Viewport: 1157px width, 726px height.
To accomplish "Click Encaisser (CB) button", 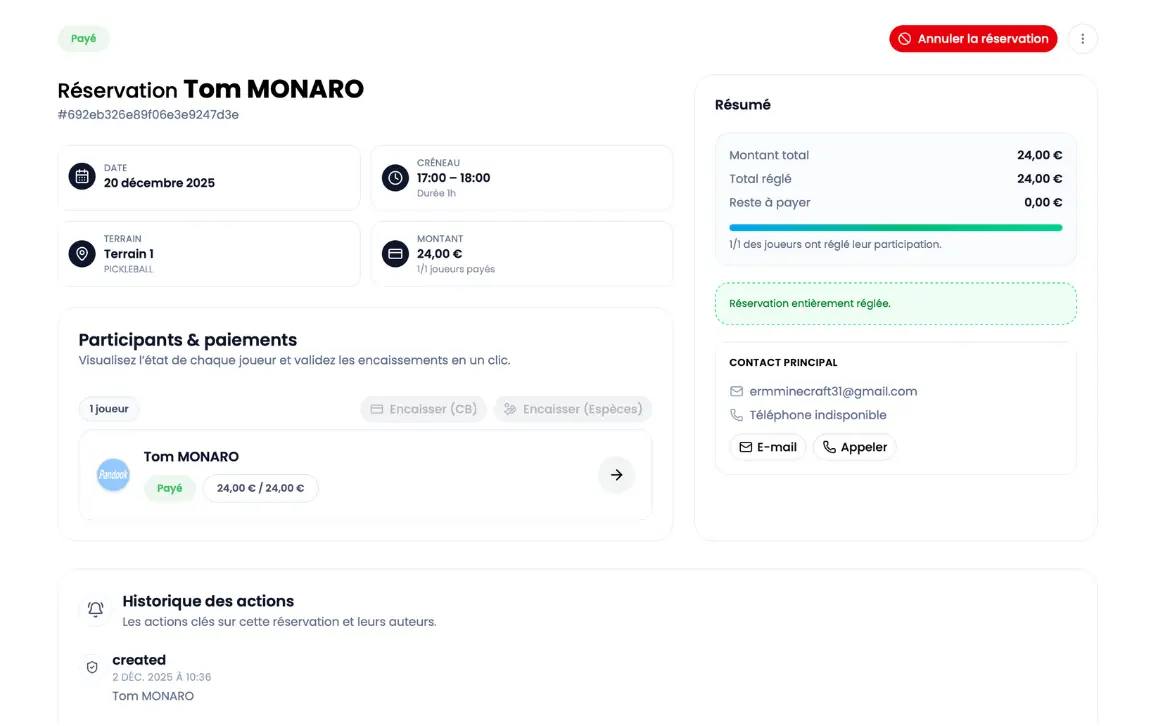I will tap(423, 409).
